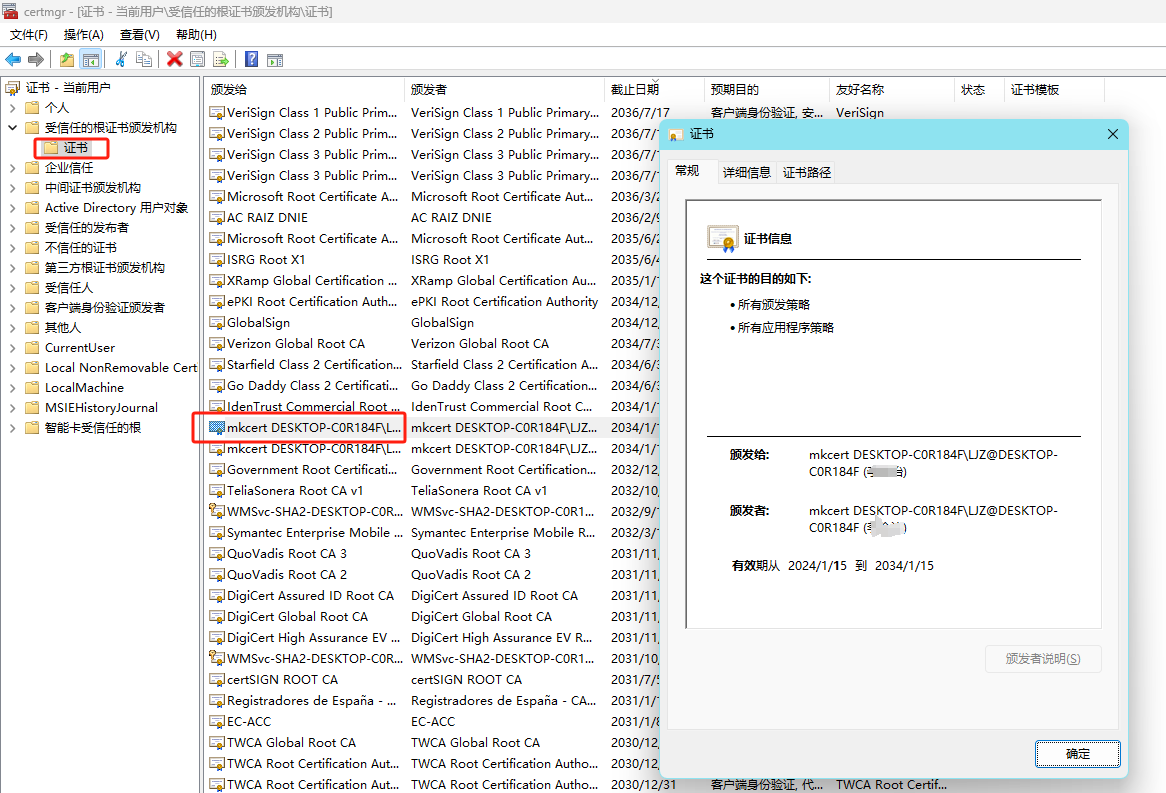Collapse the 受信任的根证书颁发机构 tree node
Viewport: 1166px width, 793px height.
(11, 127)
